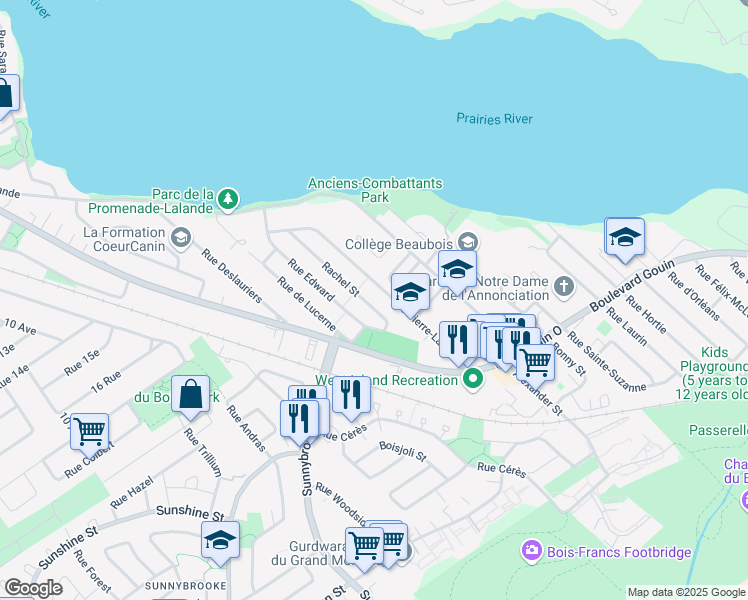Screen dimensions: 748x600
Task: Select the Rachel St label
Action: tap(341, 279)
